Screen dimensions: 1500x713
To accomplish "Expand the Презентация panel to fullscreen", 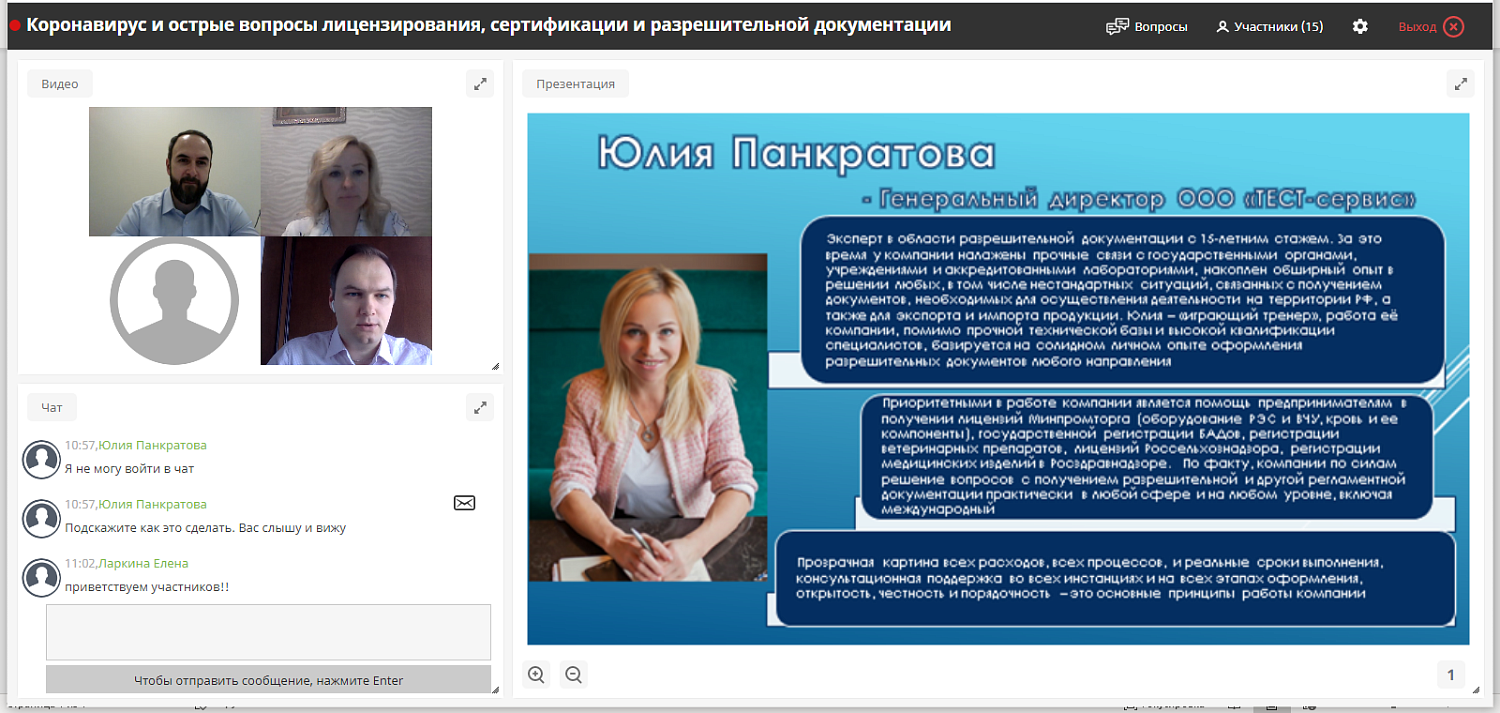I will [x=1461, y=84].
